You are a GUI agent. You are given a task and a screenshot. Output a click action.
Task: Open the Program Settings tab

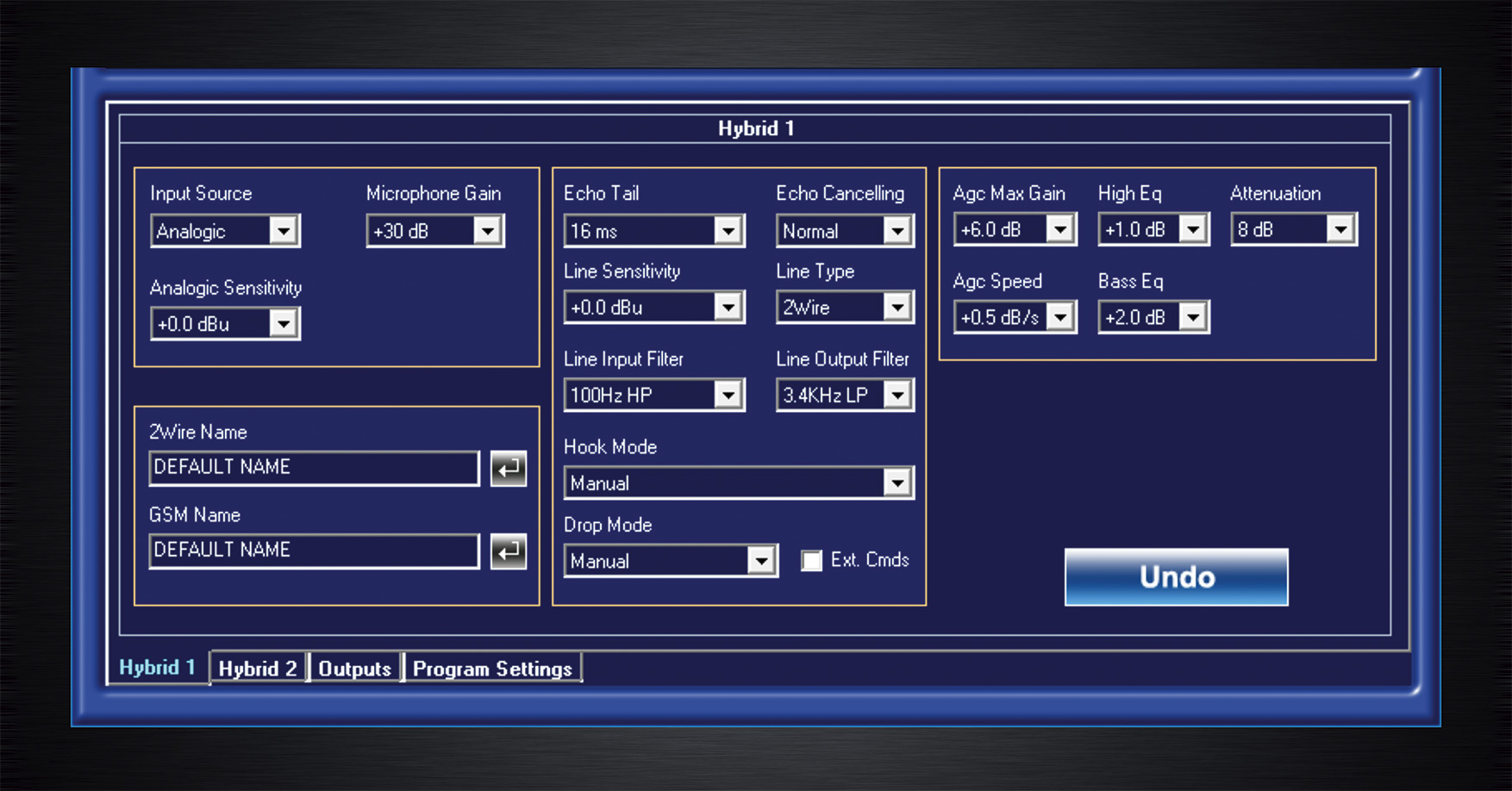tap(493, 668)
